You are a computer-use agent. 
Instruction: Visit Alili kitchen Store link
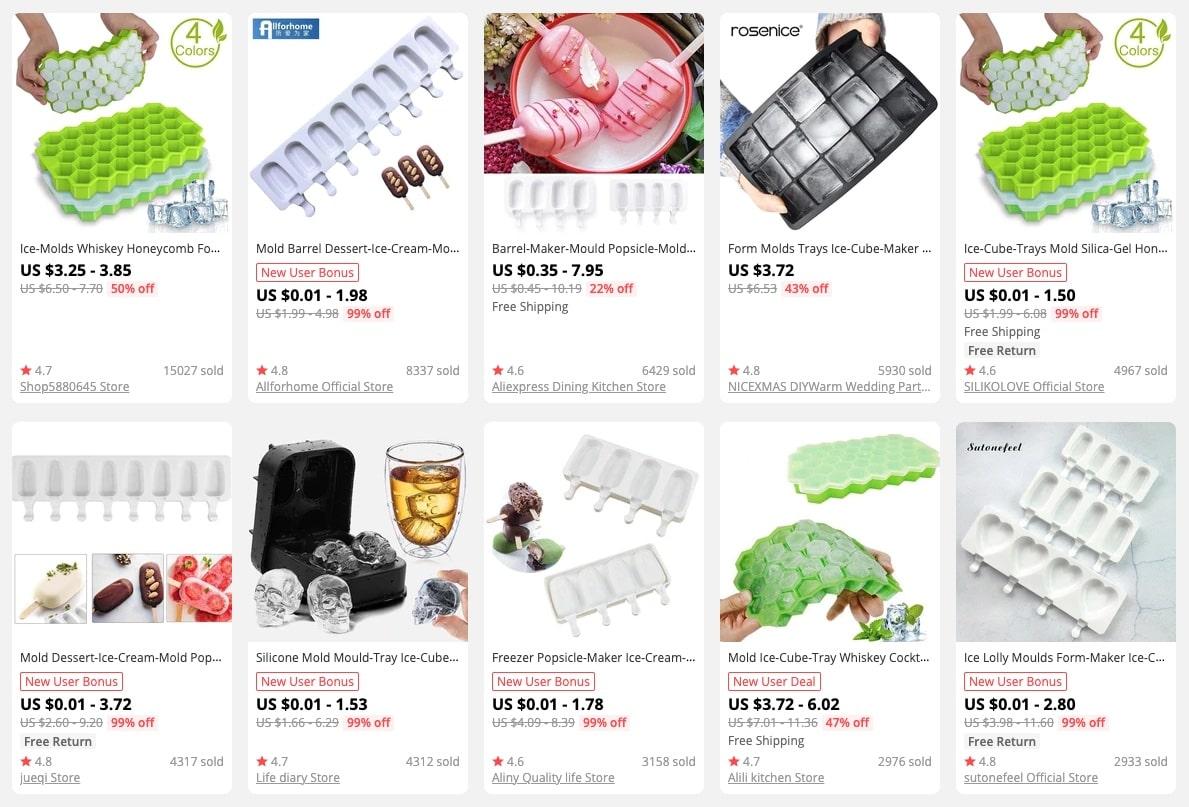coord(776,778)
